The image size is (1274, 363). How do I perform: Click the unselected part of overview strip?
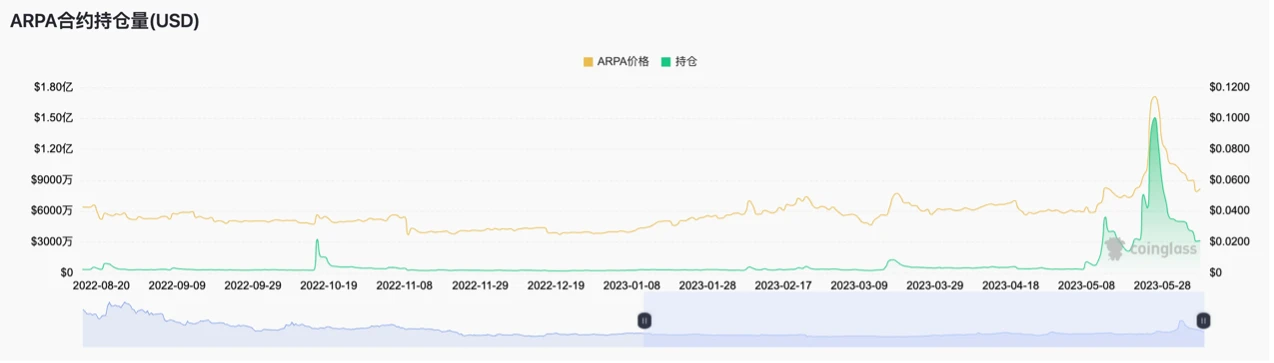pos(363,320)
